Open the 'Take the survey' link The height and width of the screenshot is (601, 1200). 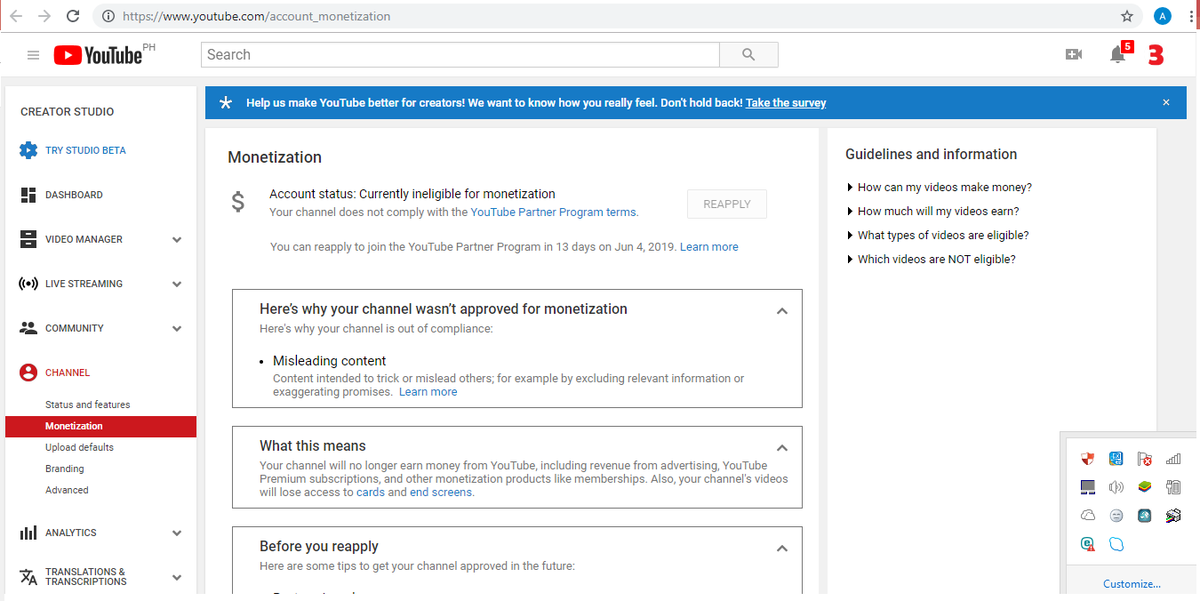786,103
